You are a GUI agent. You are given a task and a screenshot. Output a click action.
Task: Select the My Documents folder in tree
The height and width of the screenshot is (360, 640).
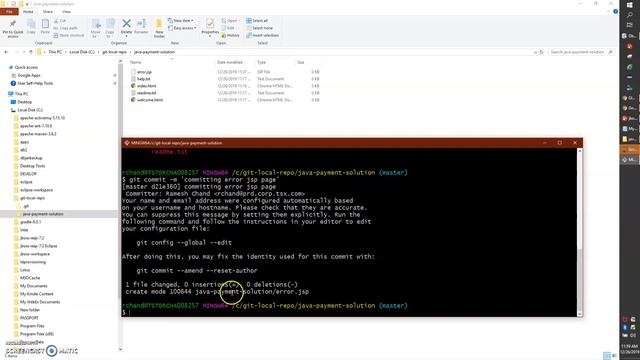click(x=33, y=286)
